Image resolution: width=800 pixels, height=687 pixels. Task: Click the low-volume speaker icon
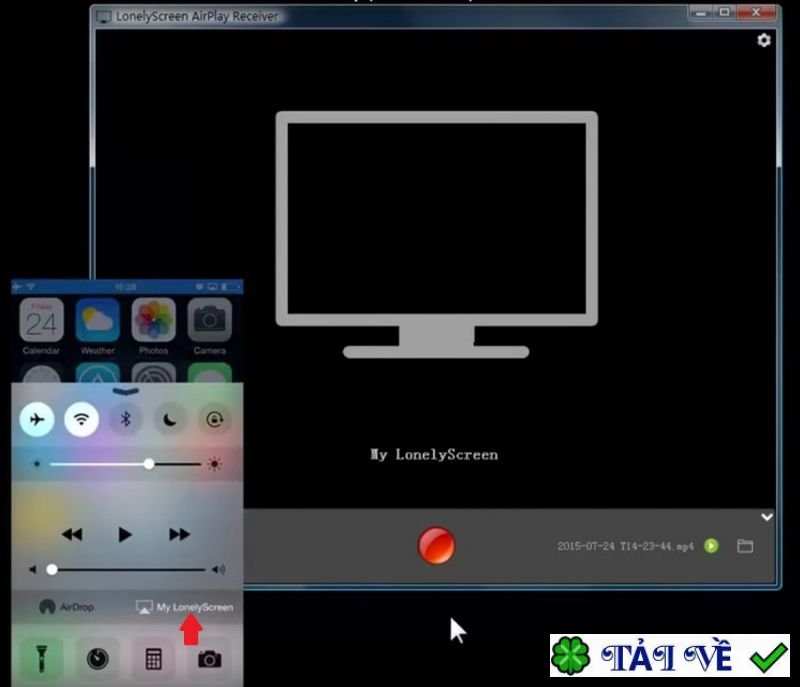(x=33, y=570)
